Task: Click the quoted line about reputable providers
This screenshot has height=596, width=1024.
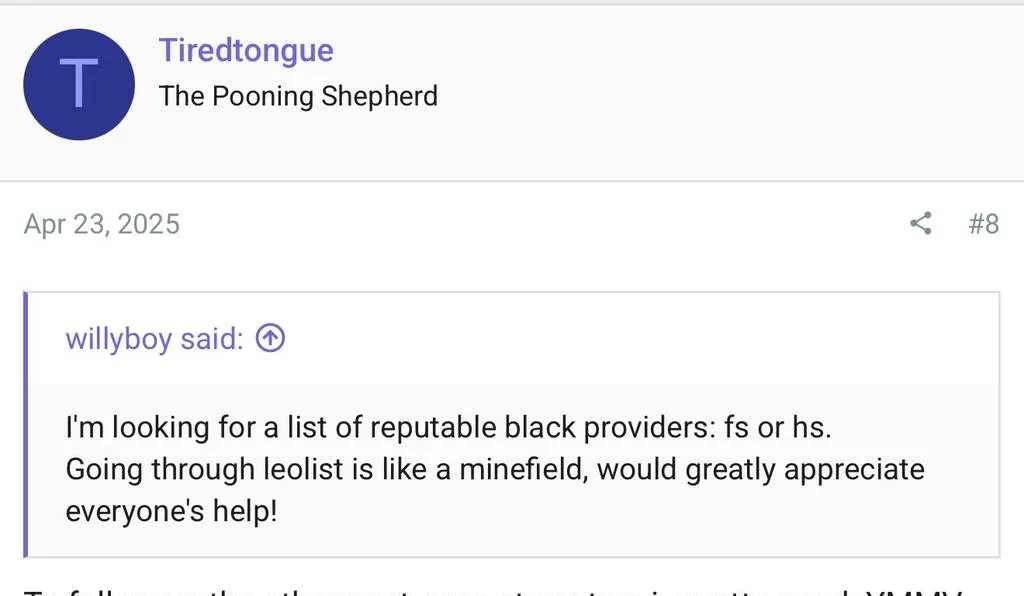Action: pos(449,428)
